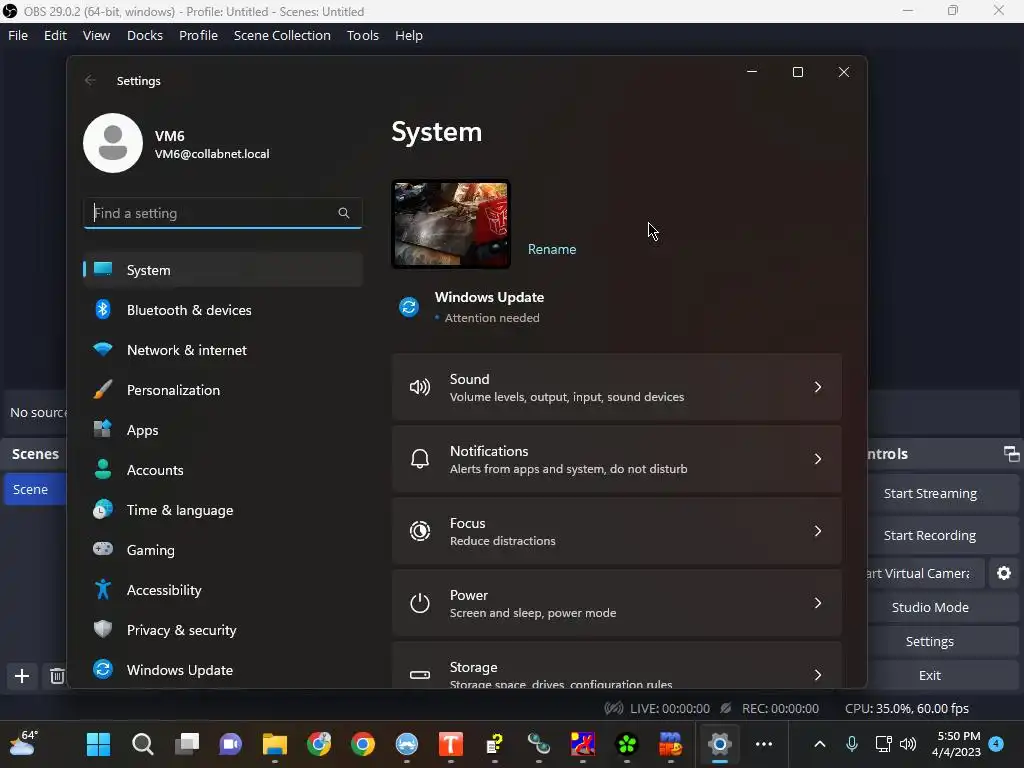Open Gaming settings category
Screen dimensions: 1024x768
[x=223, y=550]
